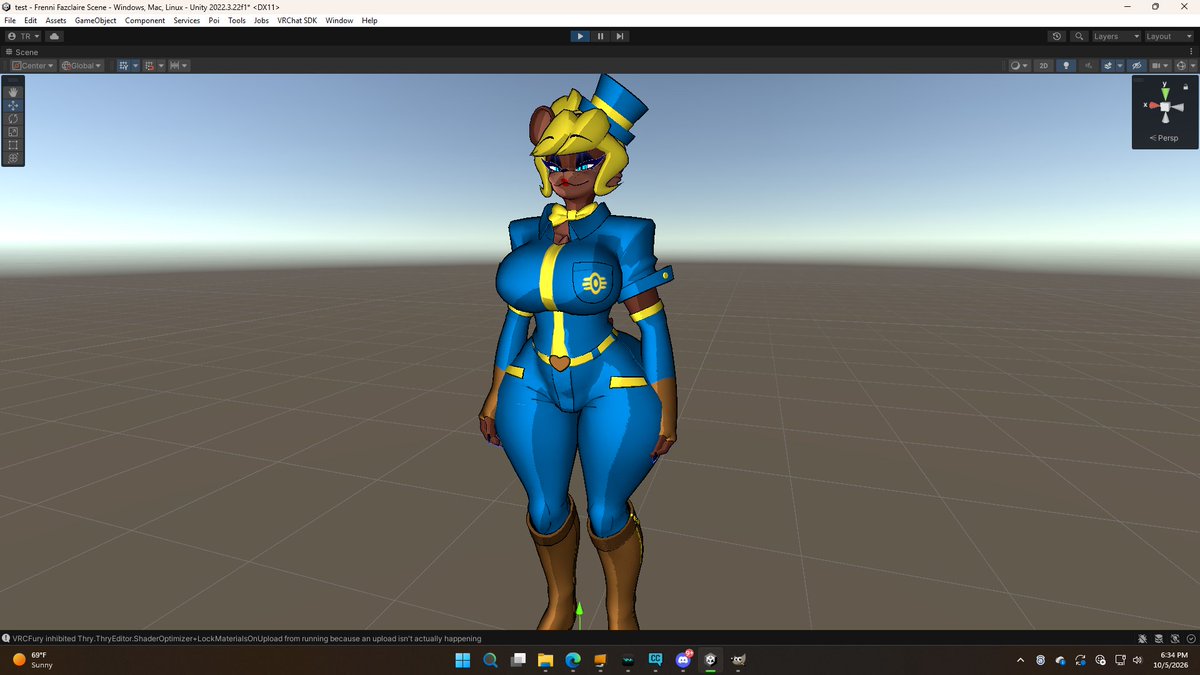Select the Rect transform tool
The height and width of the screenshot is (675, 1200).
pos(13,144)
